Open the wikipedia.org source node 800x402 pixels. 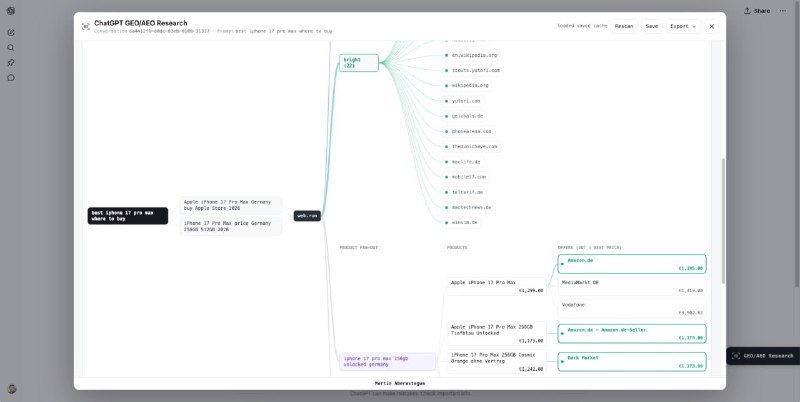click(x=467, y=86)
